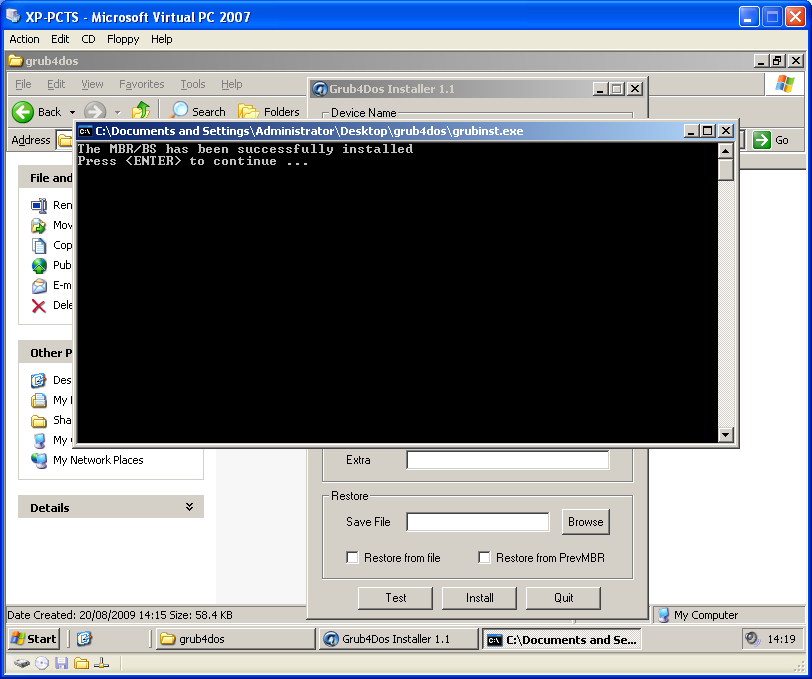Switch to Grub4Dos Installer 1.1 via taskbar
Image resolution: width=812 pixels, height=679 pixels.
[x=398, y=639]
